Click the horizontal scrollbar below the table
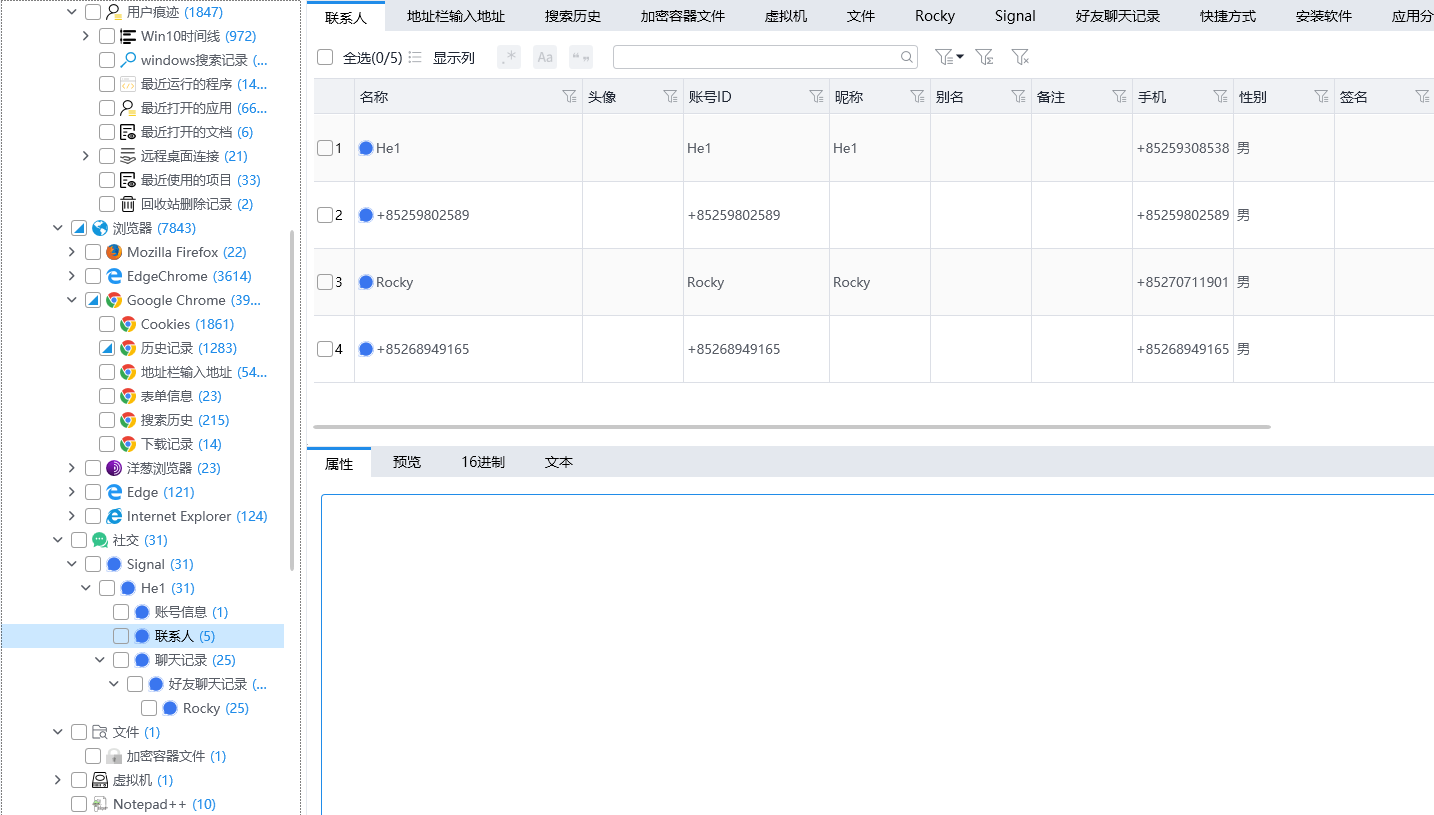 point(790,426)
